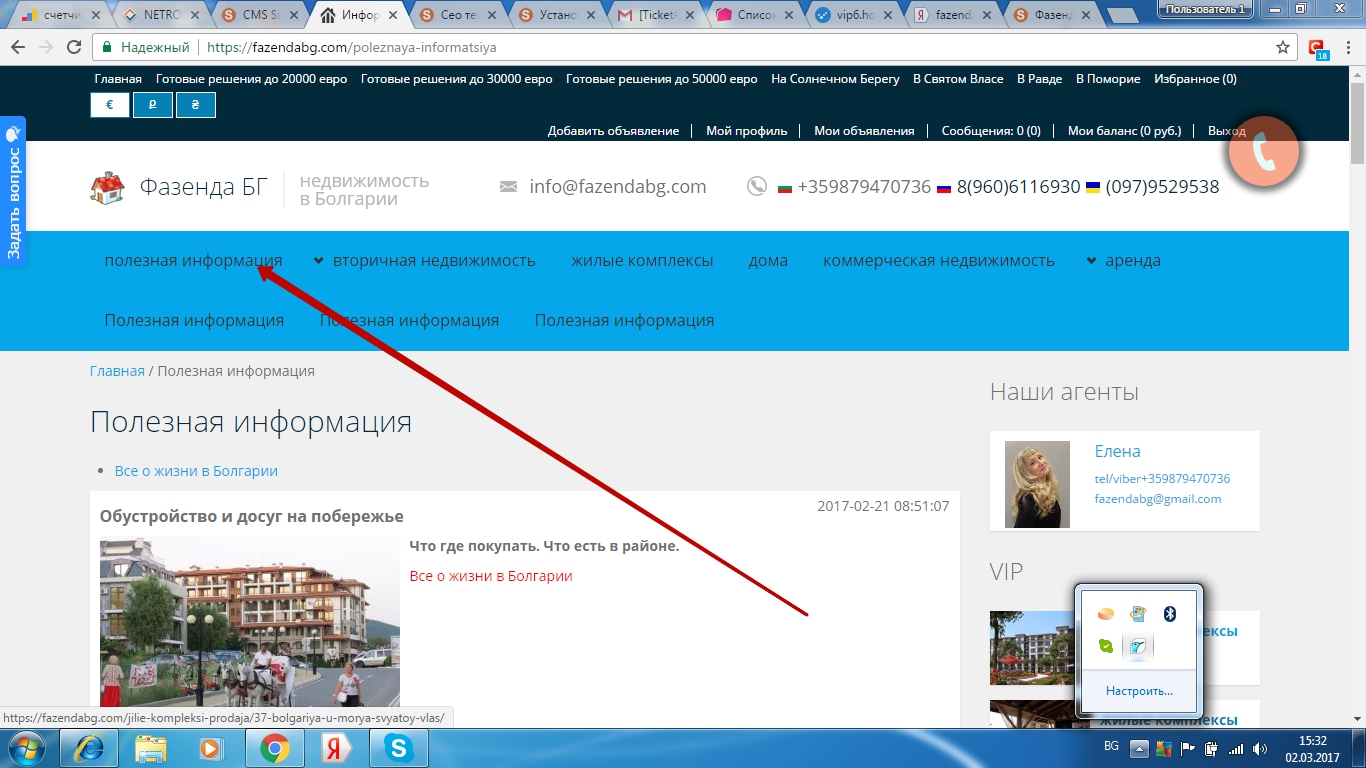The width and height of the screenshot is (1366, 768).
Task: Click the hummingbird tray icon
Action: coord(1138,646)
